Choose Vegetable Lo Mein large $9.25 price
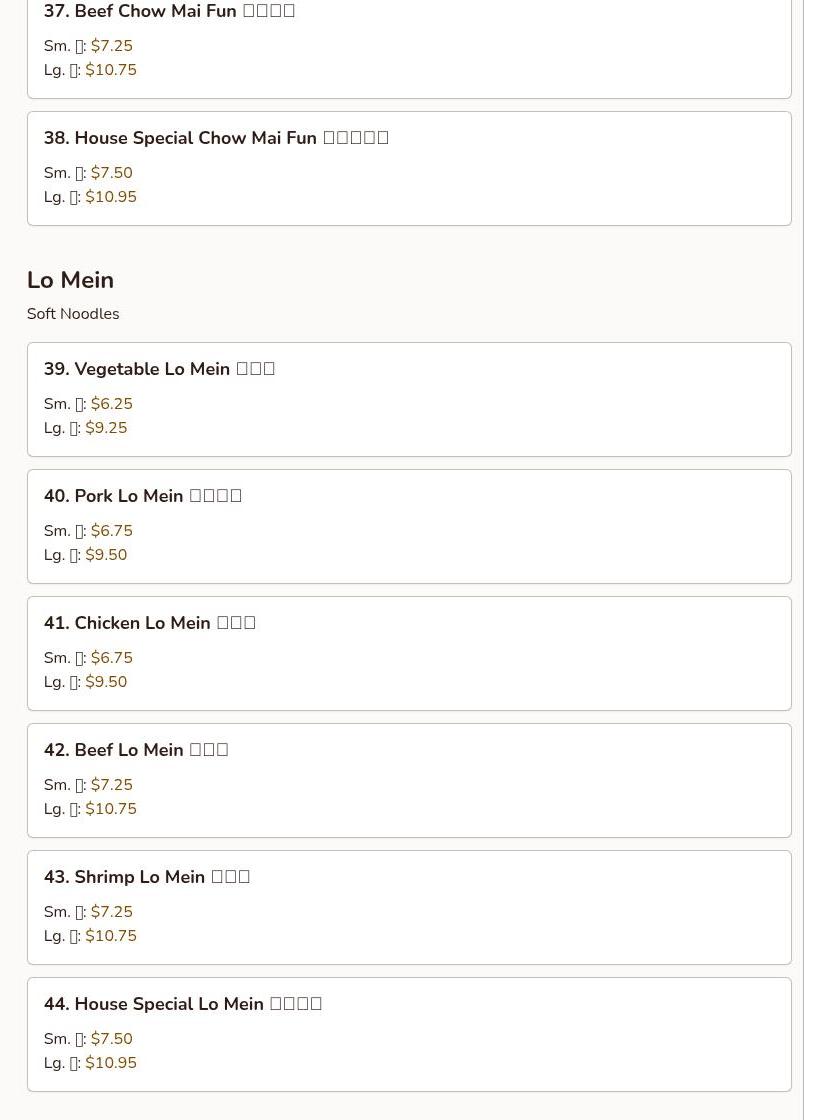Viewport: 824px width, 1120px height. pos(106,428)
